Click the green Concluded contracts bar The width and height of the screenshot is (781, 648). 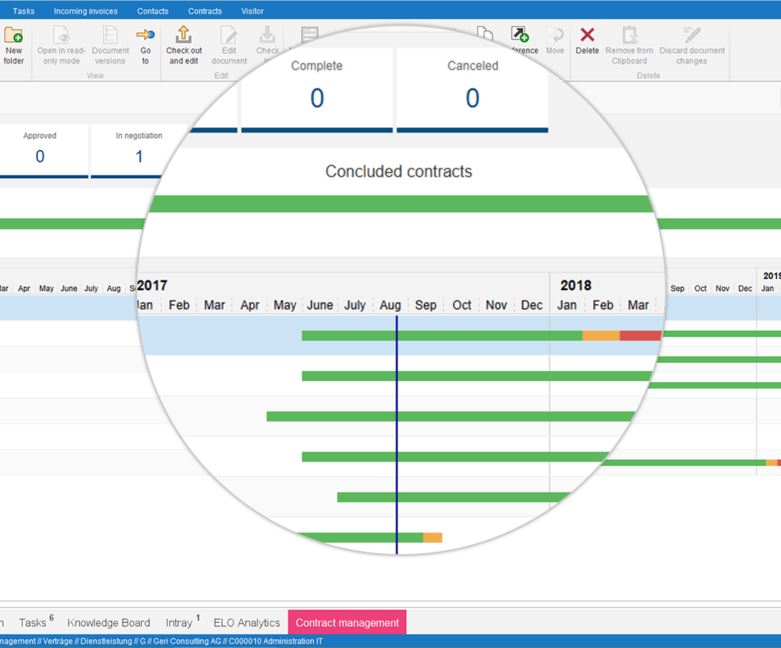pos(401,204)
